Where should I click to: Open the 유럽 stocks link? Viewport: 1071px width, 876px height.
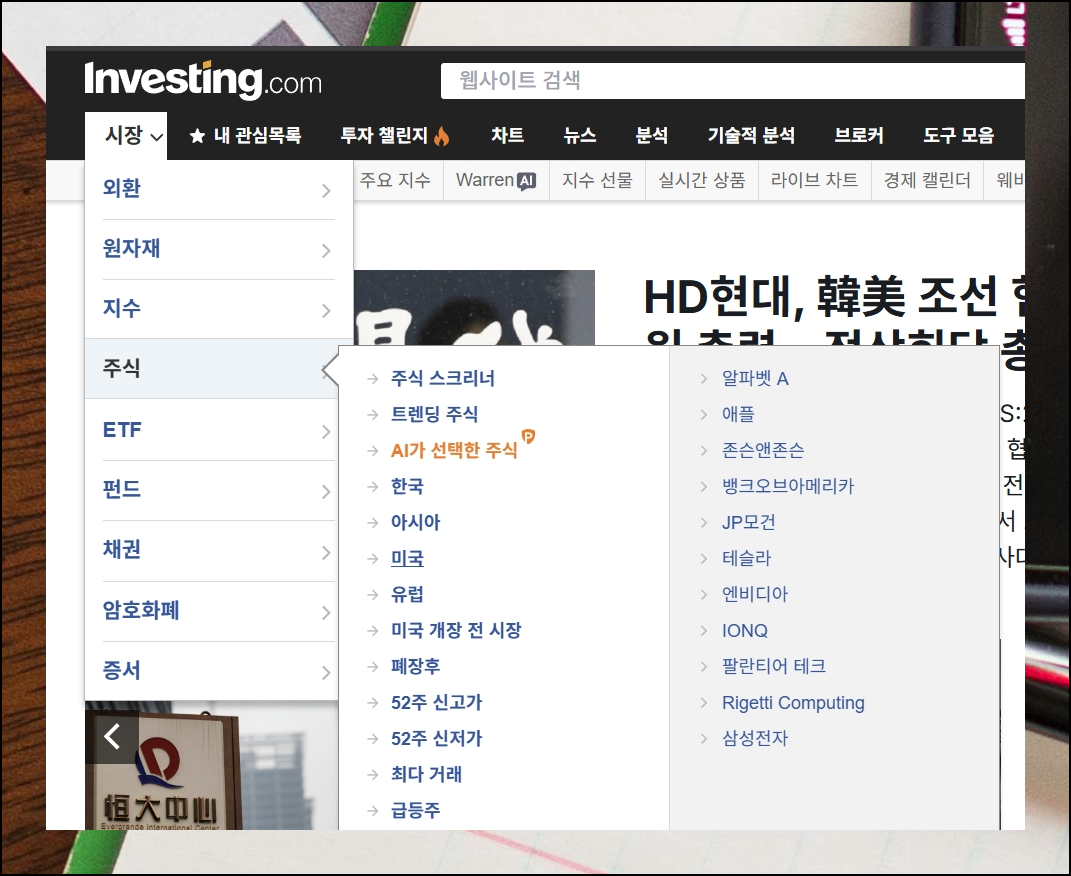(407, 594)
